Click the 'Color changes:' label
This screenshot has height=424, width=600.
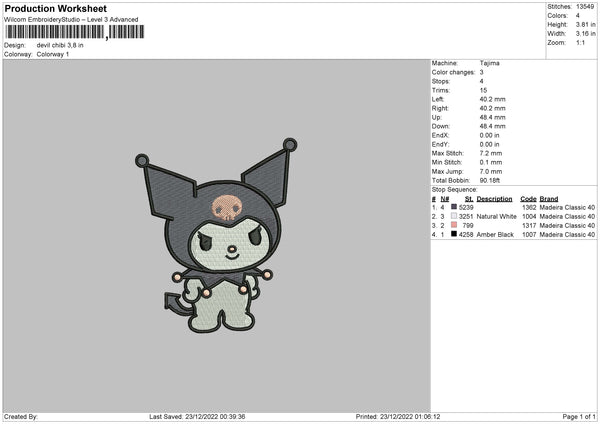pyautogui.click(x=453, y=72)
